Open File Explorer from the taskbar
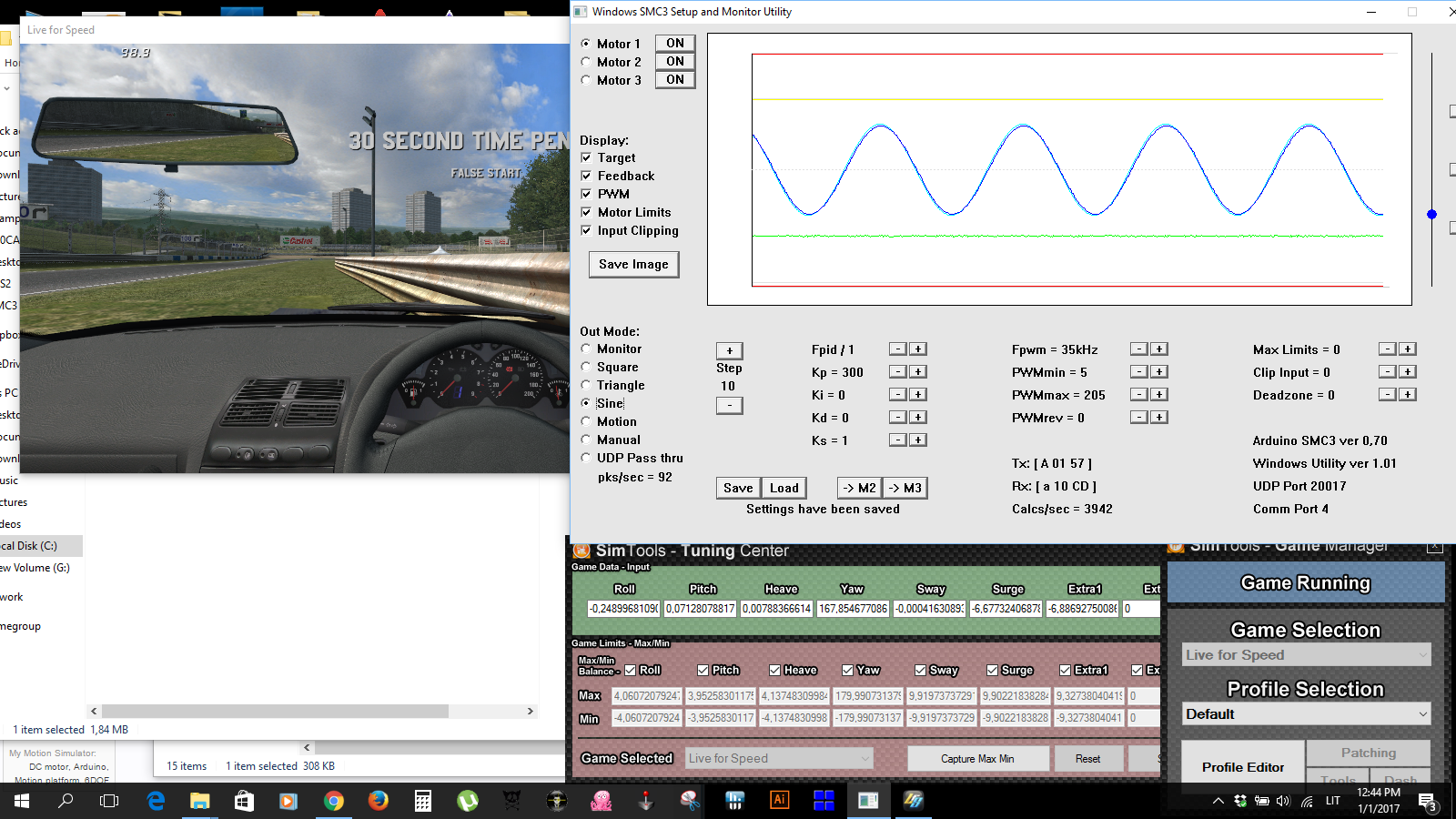Image resolution: width=1456 pixels, height=819 pixels. point(200,801)
